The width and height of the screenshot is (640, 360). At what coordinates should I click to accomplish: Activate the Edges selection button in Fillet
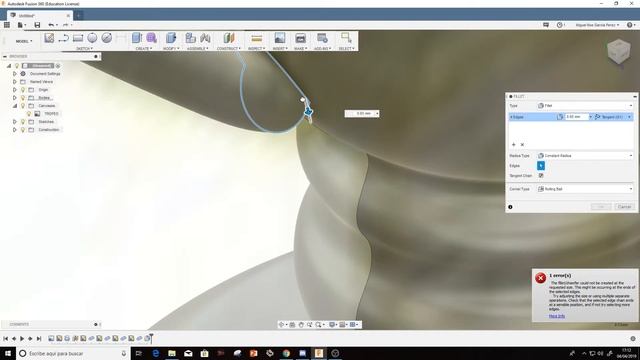(541, 166)
